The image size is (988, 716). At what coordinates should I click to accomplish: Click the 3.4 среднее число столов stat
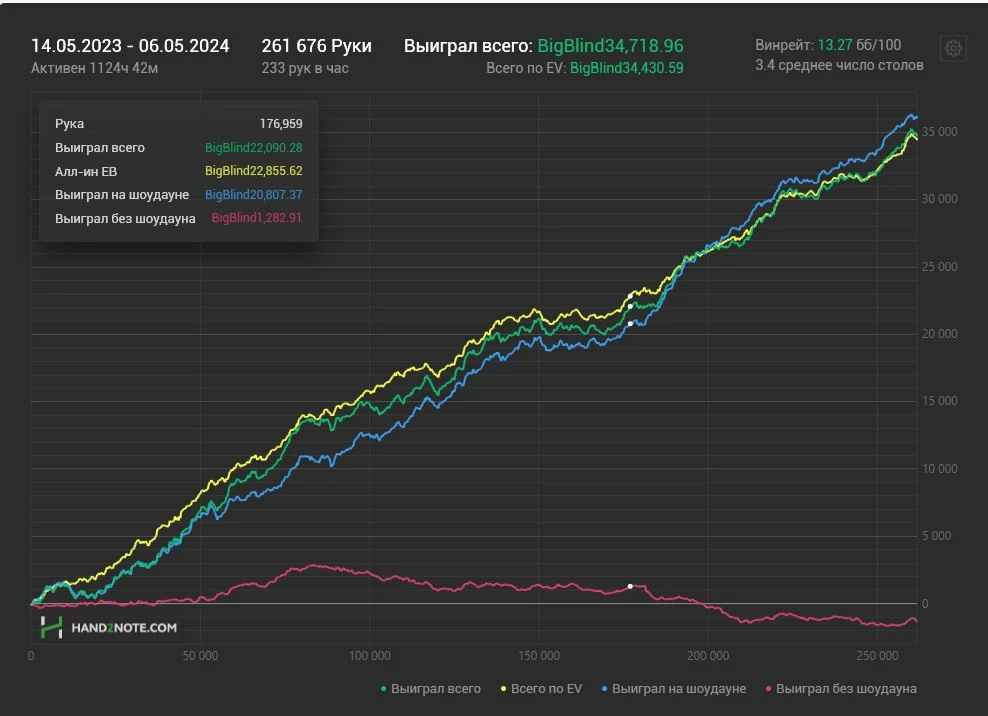(x=839, y=66)
